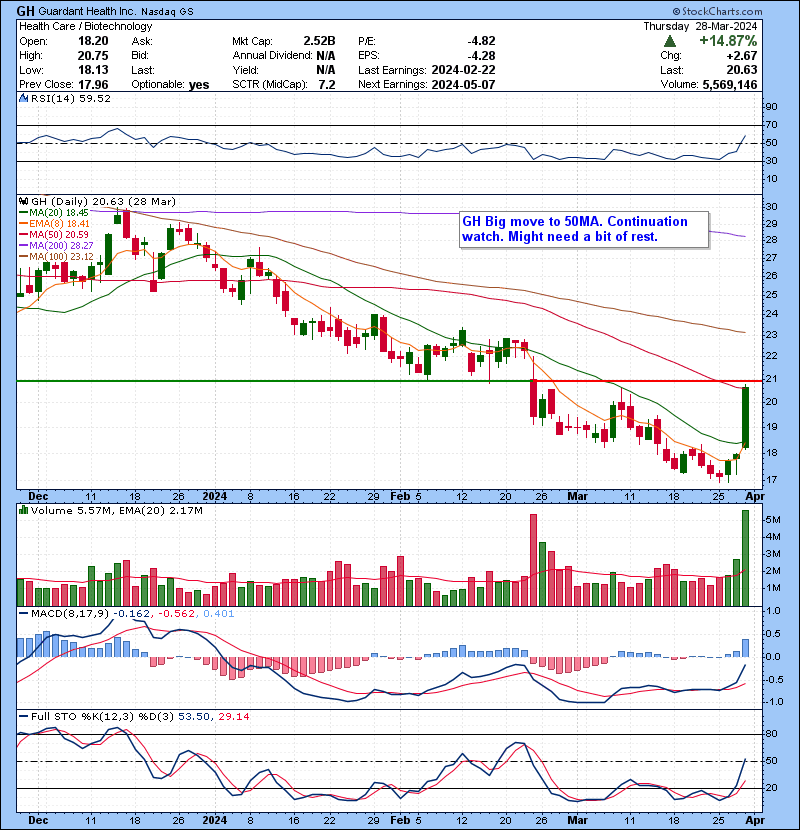Click the Last Earnings date 2024-02-22
This screenshot has width=800, height=830.
[463, 70]
